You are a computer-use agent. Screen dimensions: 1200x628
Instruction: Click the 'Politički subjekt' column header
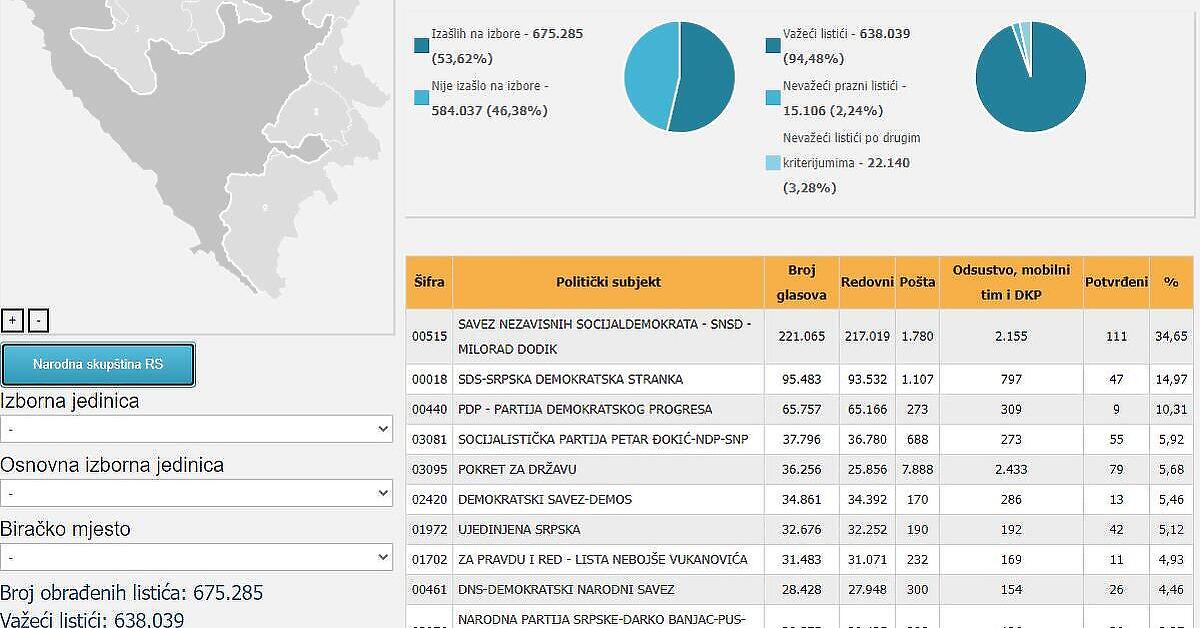[x=608, y=281]
